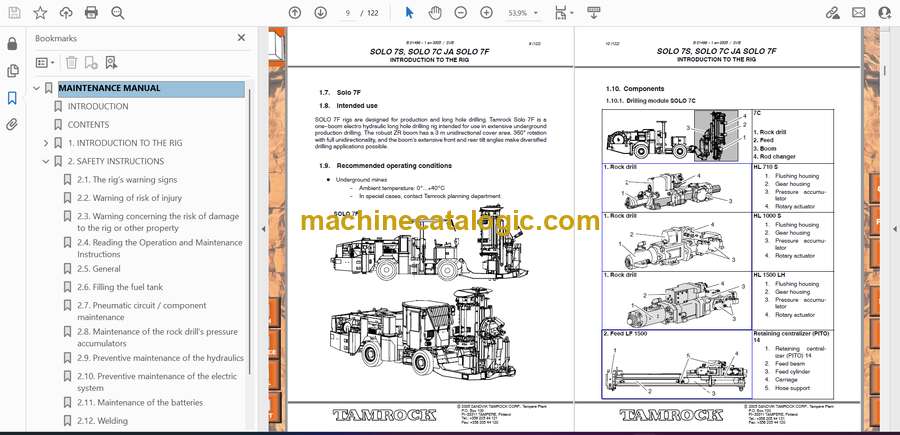Open the find text magnifier

tap(118, 13)
